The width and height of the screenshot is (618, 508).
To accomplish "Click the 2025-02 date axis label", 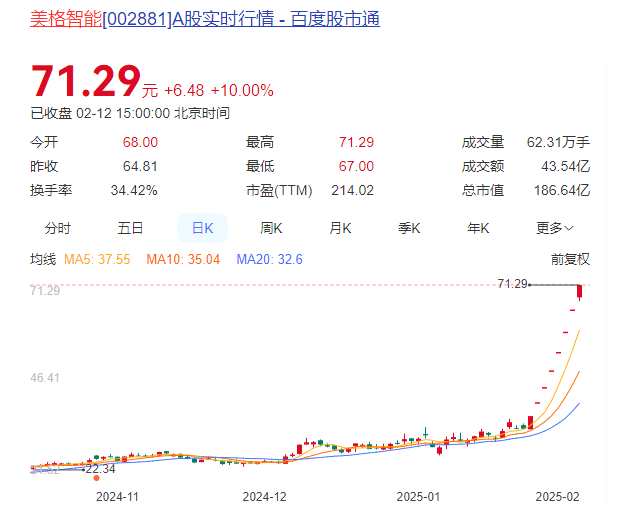I will (557, 497).
